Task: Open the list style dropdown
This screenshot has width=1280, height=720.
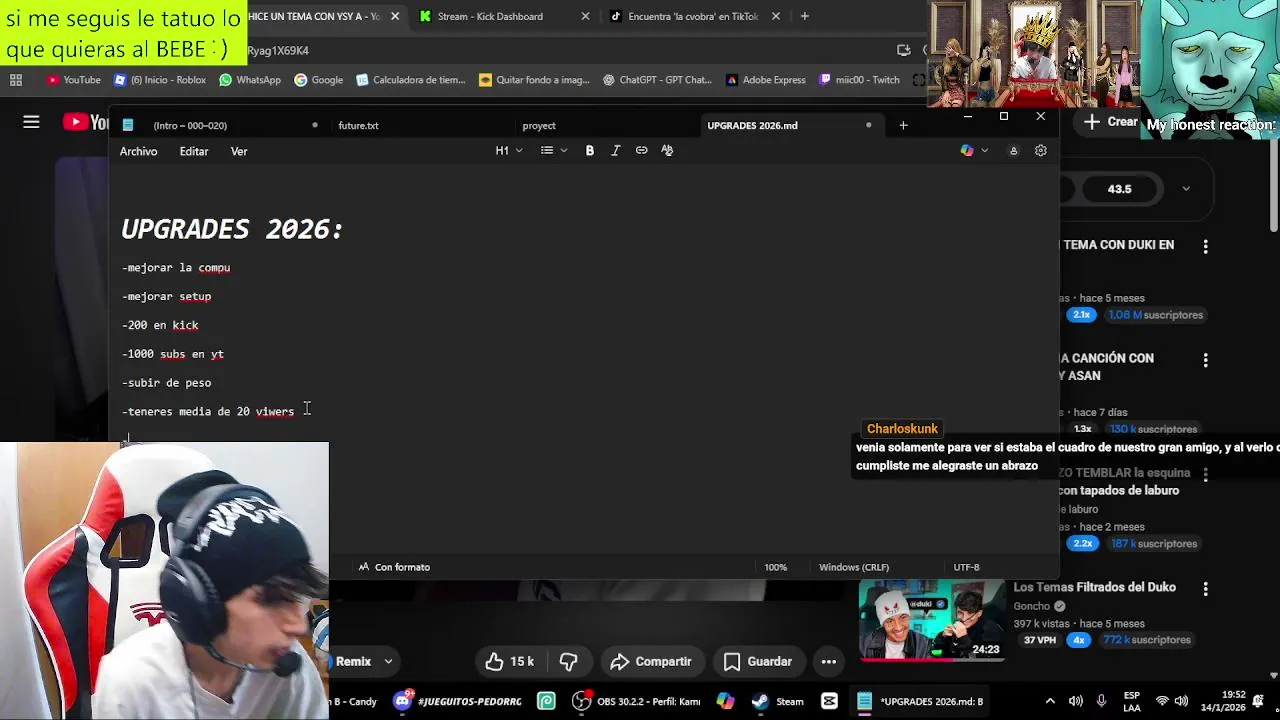Action: pos(553,150)
